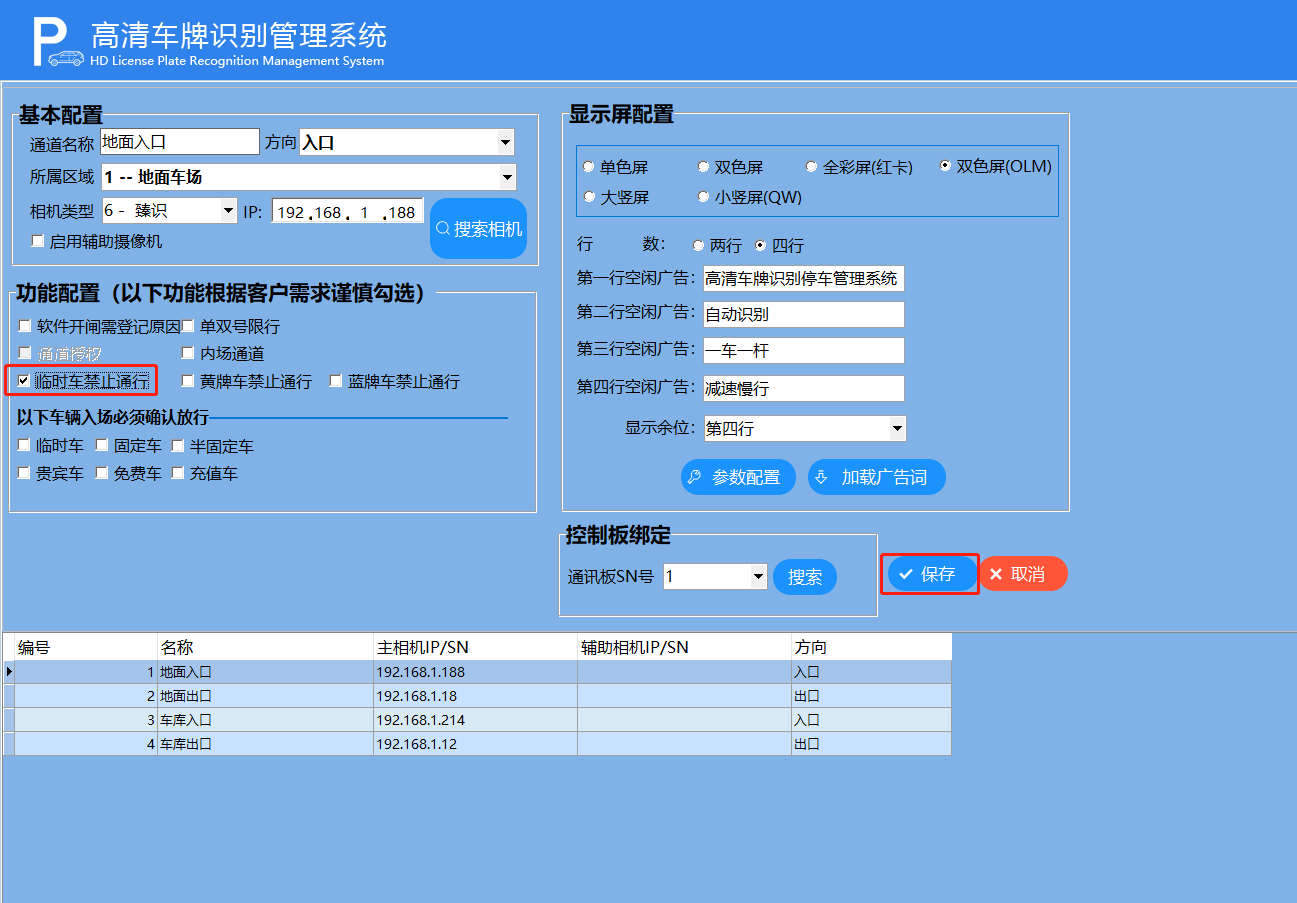Save the configuration with 保存

click(x=932, y=574)
